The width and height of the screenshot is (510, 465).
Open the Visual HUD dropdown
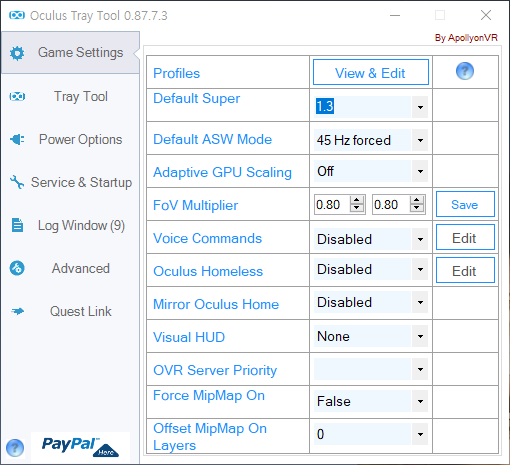(x=420, y=336)
